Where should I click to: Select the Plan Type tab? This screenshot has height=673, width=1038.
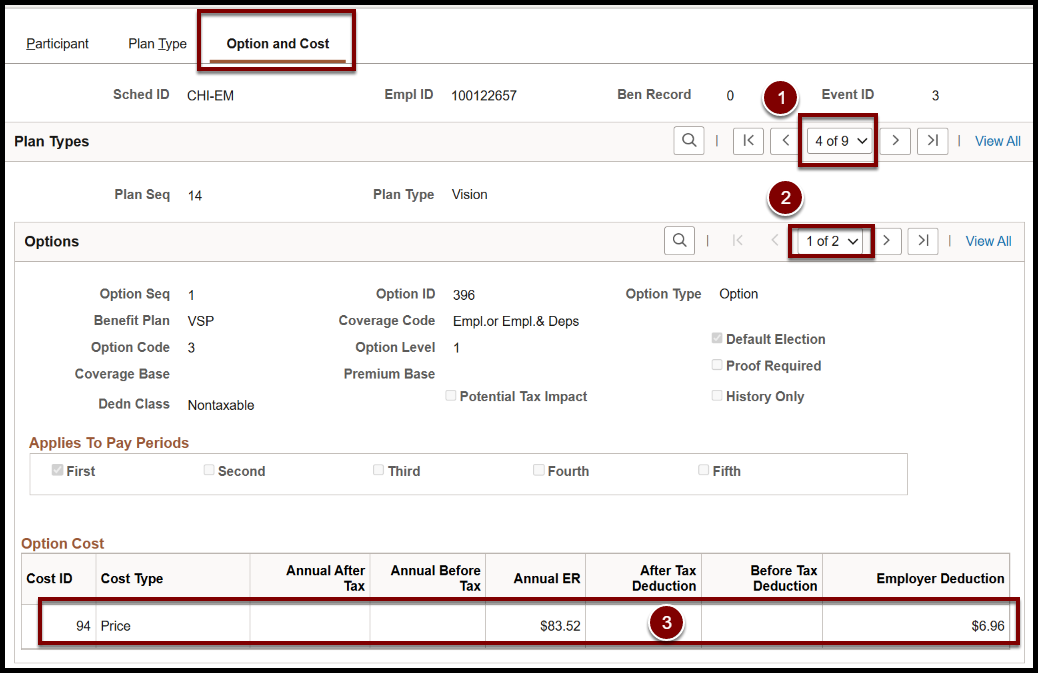pos(157,43)
